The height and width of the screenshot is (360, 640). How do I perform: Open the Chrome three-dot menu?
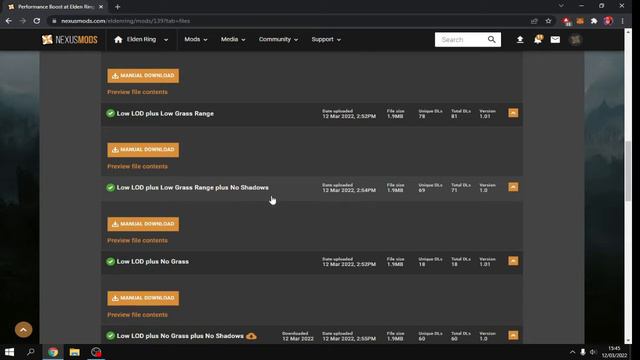pos(622,21)
